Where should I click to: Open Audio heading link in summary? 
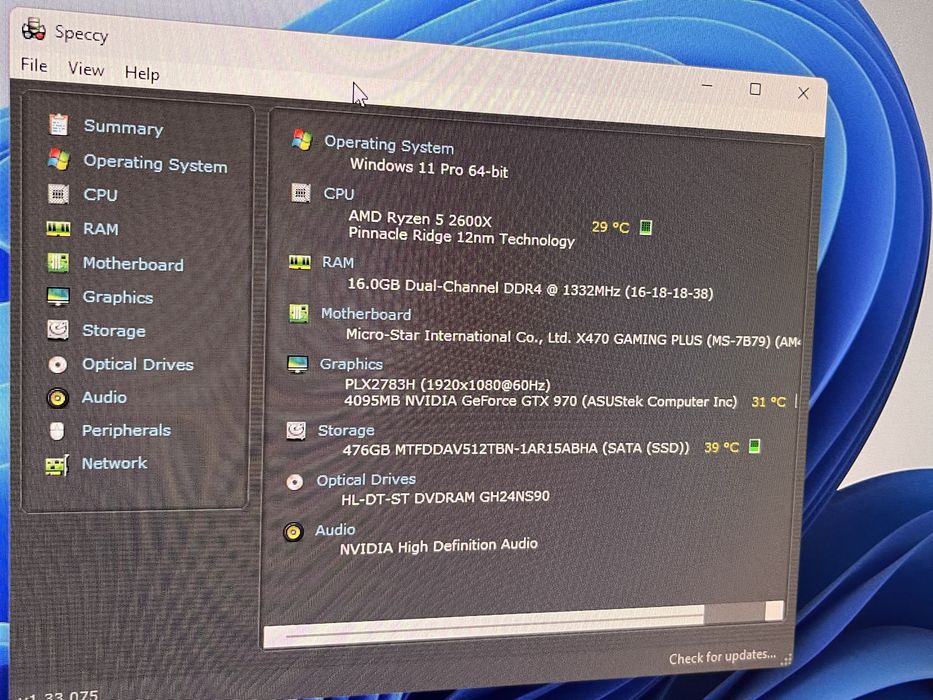pyautogui.click(x=335, y=530)
